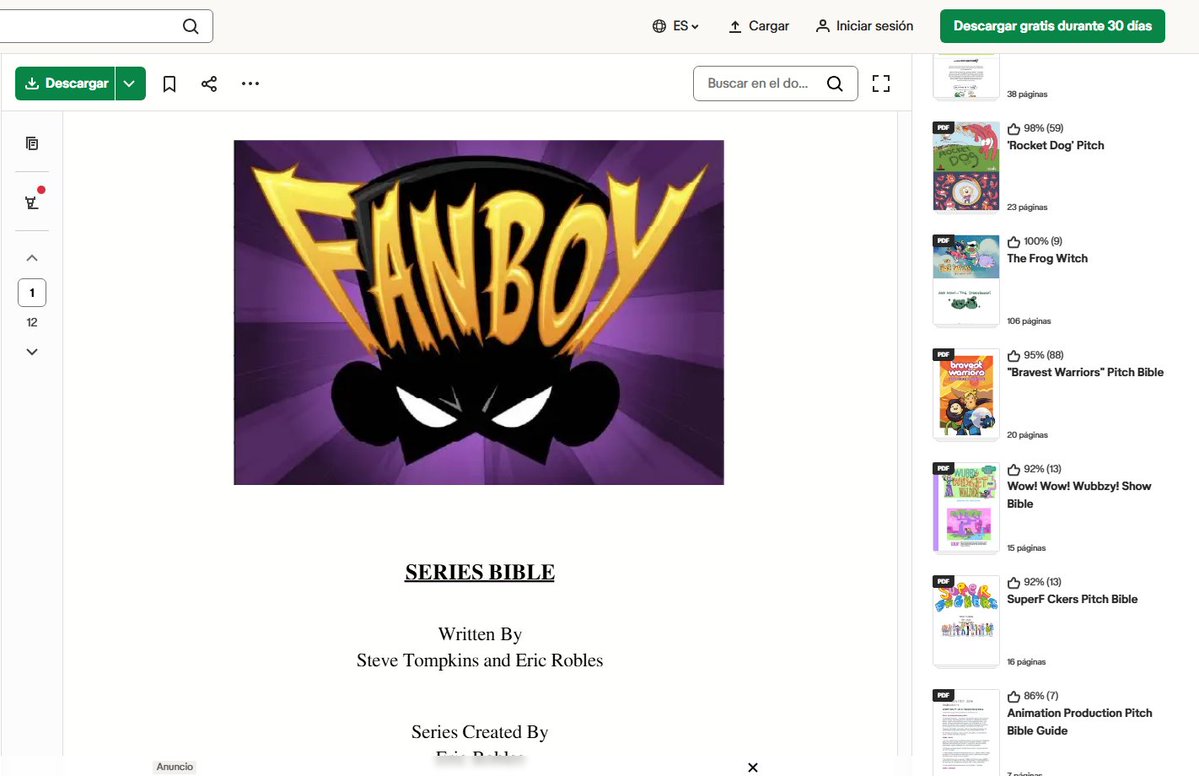Click the '16 páginas' label
Screen dimensions: 1199x776
tap(1026, 662)
